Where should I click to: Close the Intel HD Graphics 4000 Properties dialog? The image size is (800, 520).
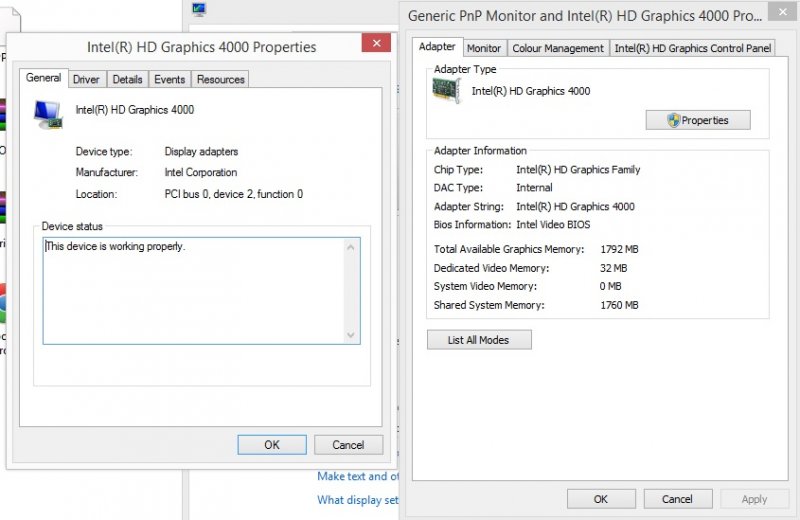pyautogui.click(x=376, y=44)
